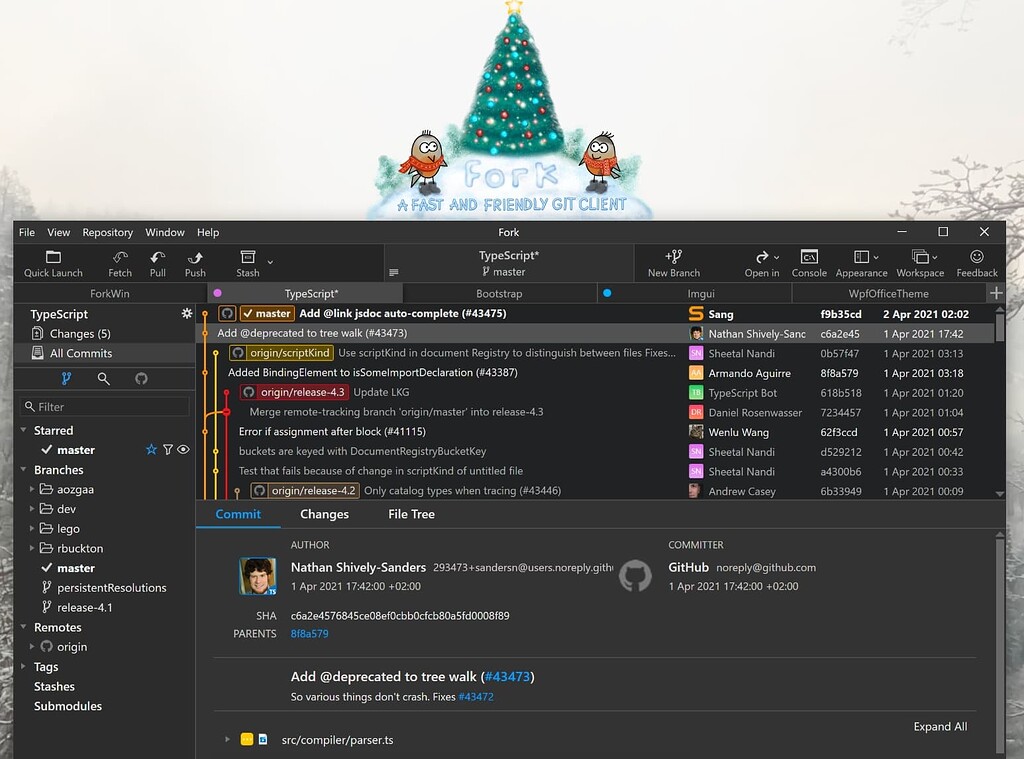Push commits with the Push icon
This screenshot has height=759, width=1024.
pos(195,263)
